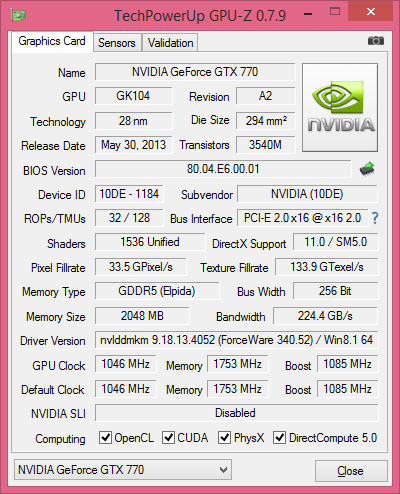Toggle the CUDA checkbox

point(168,437)
